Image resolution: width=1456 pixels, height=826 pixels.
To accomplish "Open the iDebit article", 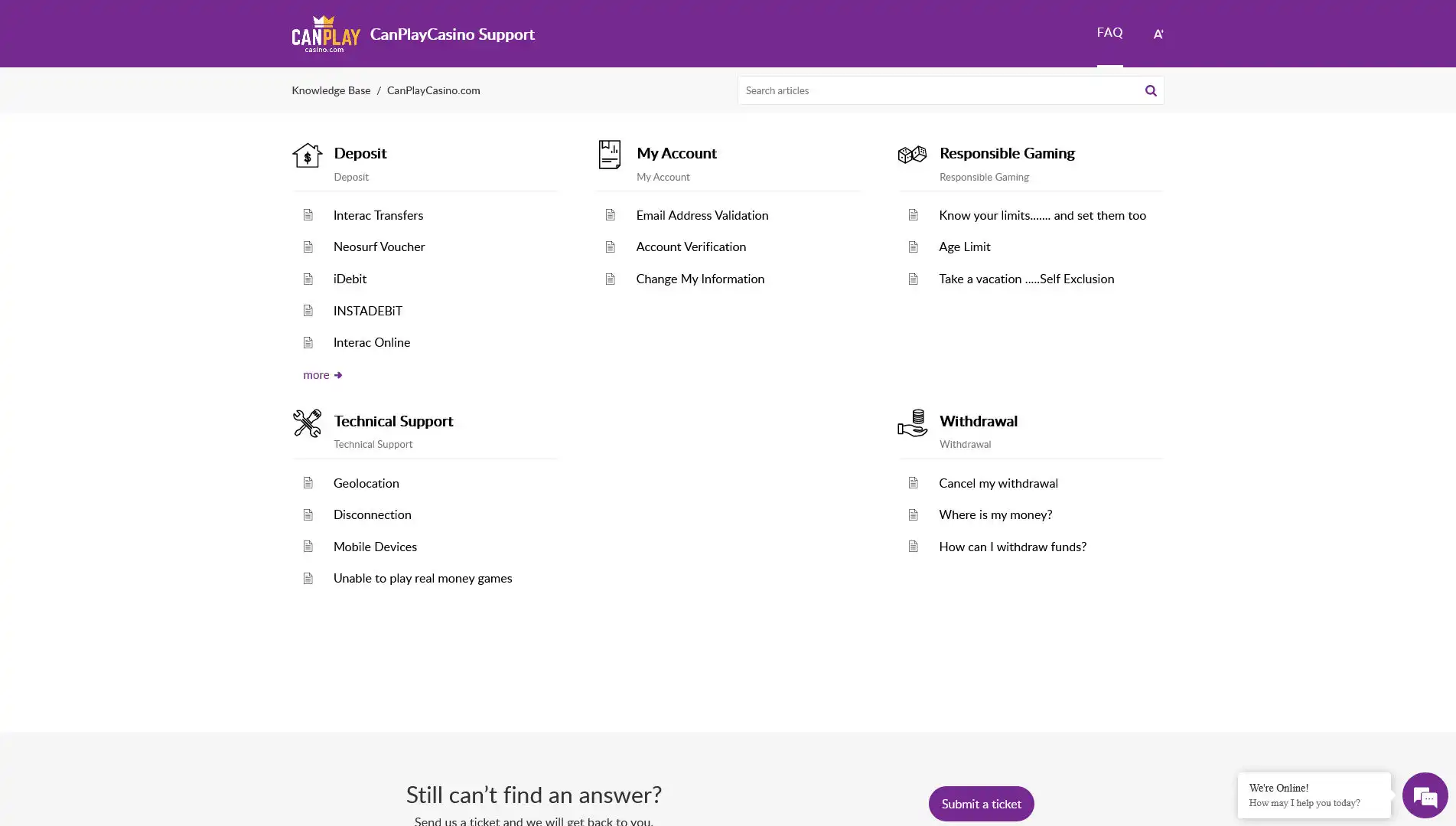I will tap(350, 279).
